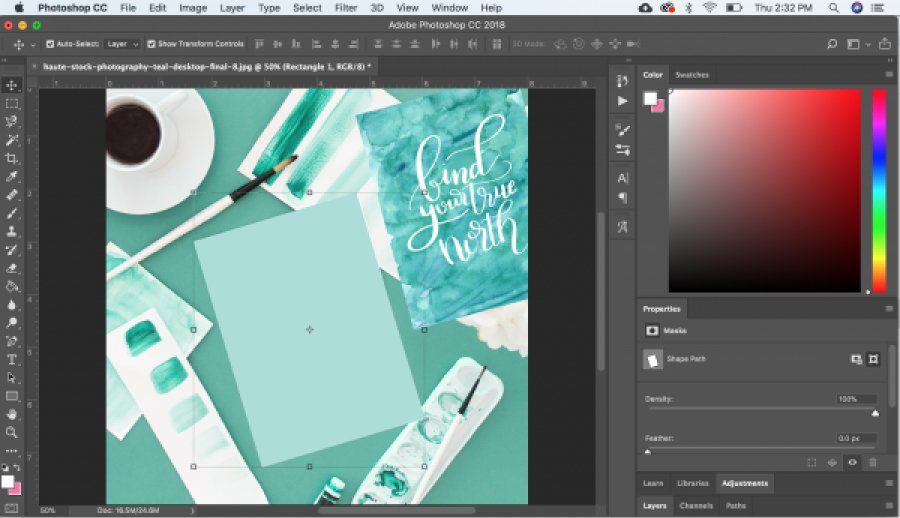This screenshot has height=518, width=900.
Task: Expand the Properties panel flyout menu
Action: [889, 309]
